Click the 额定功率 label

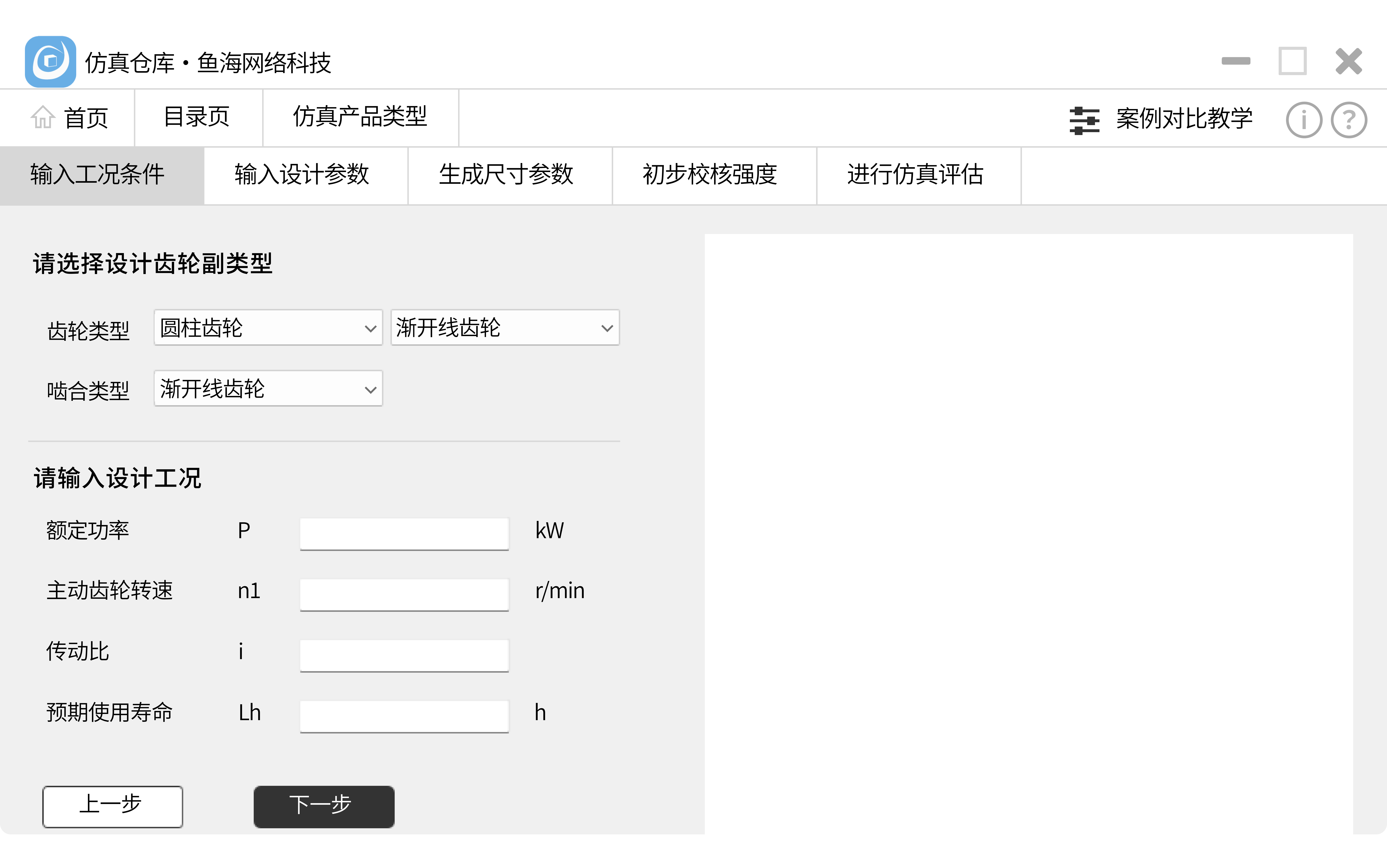(x=88, y=530)
